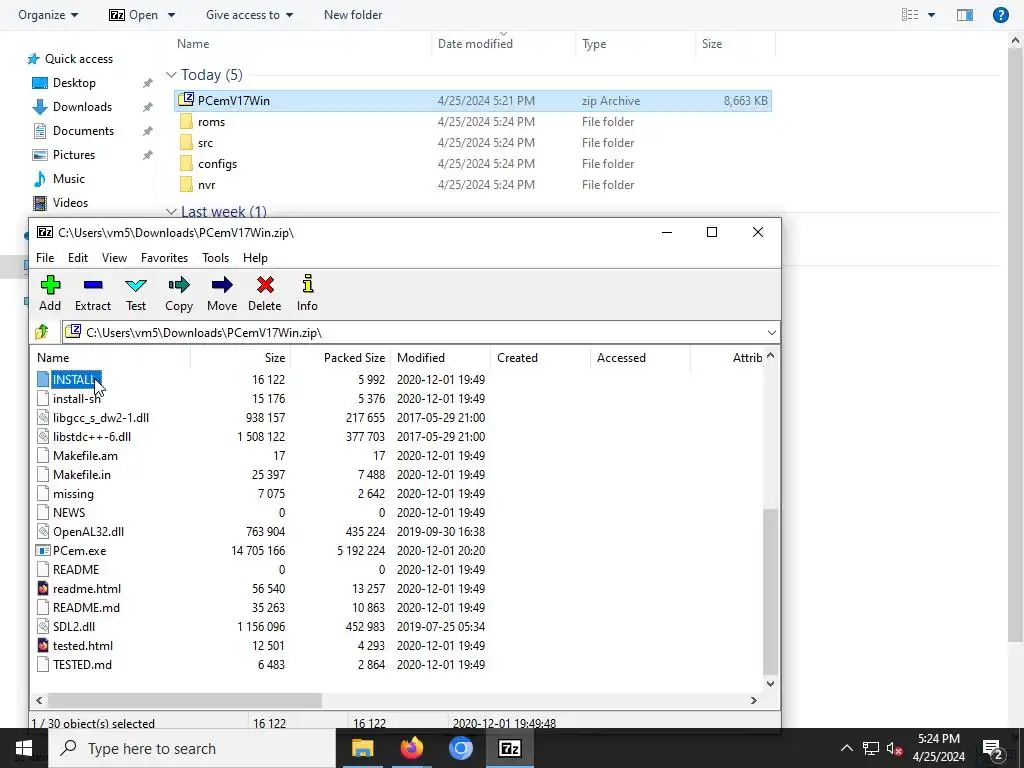This screenshot has height=768, width=1024.
Task: Show hidden system tray icons
Action: 846,748
